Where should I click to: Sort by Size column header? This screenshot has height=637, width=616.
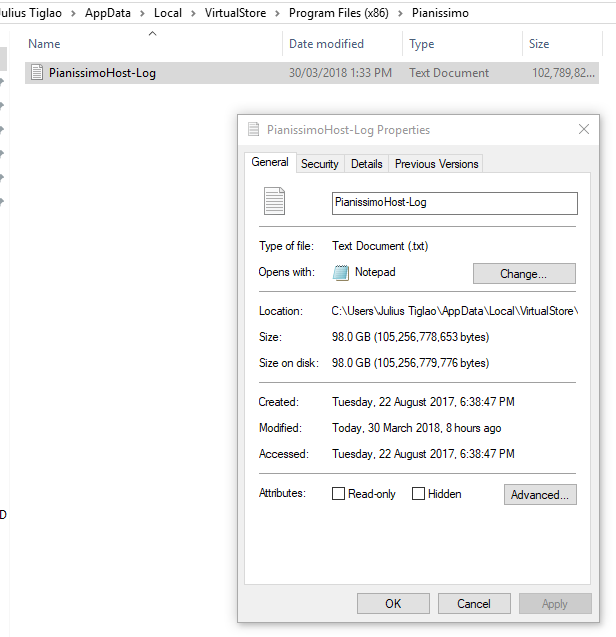tap(539, 44)
